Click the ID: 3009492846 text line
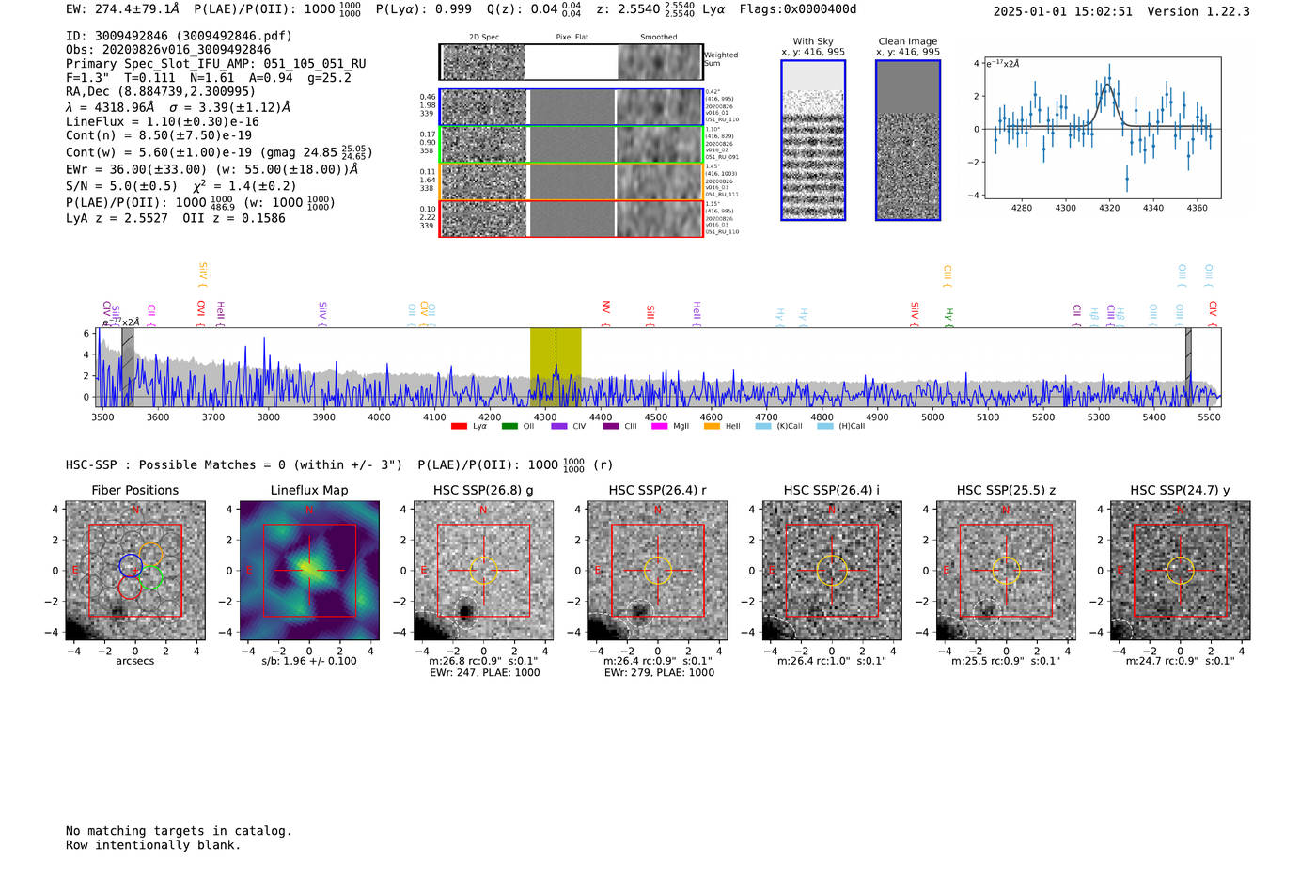 click(x=179, y=36)
